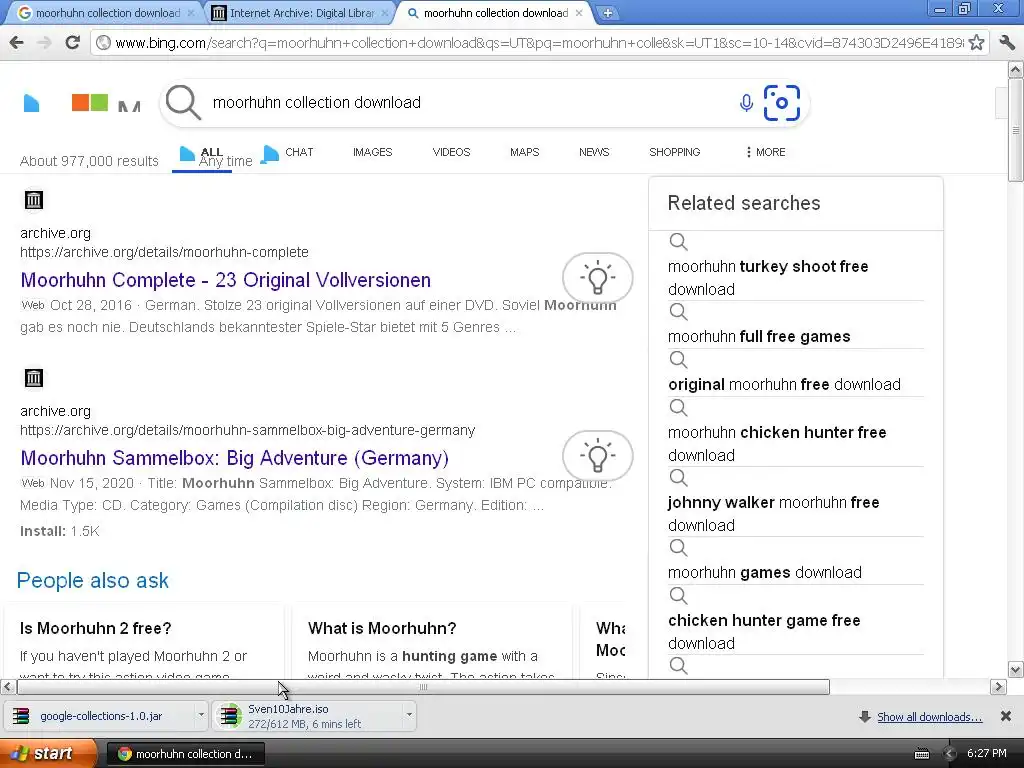Open Moorhuhn Sammelbox: Big Adventure (Germany) link
The width and height of the screenshot is (1024, 768).
coord(234,458)
